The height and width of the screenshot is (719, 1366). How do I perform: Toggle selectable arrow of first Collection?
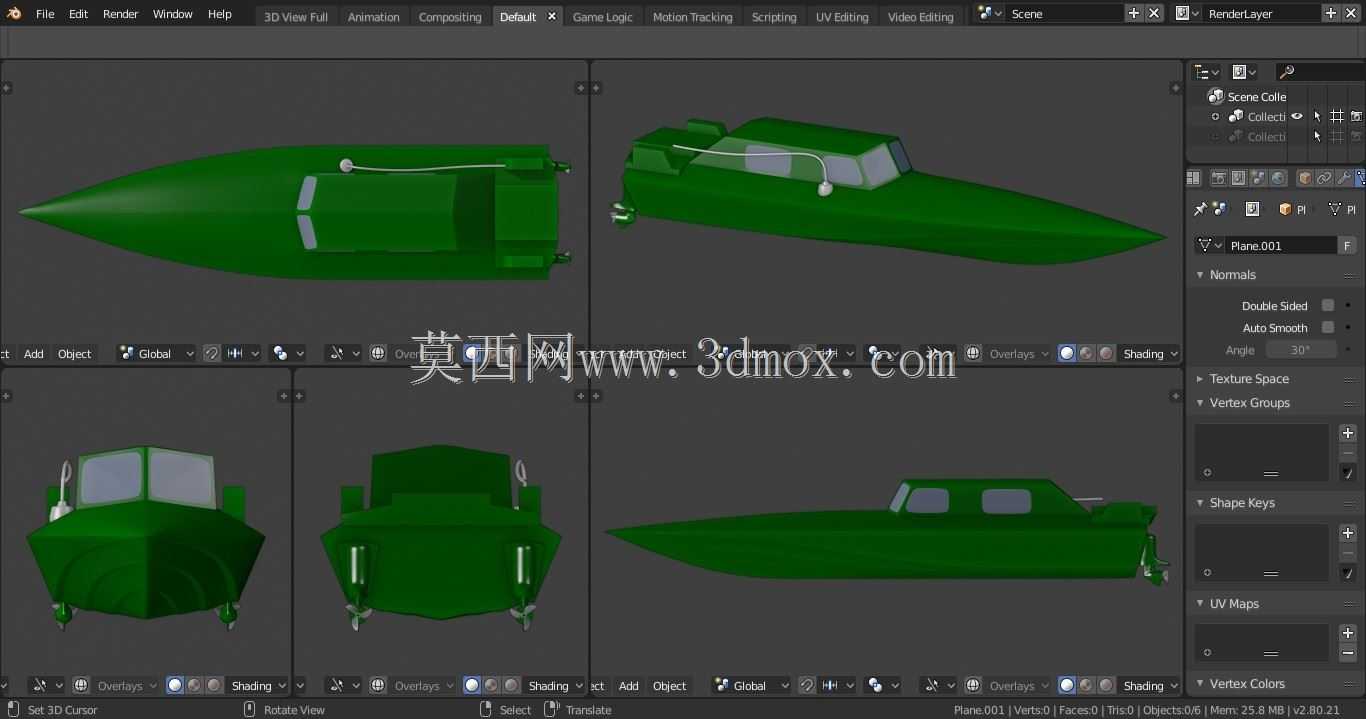tap(1317, 117)
